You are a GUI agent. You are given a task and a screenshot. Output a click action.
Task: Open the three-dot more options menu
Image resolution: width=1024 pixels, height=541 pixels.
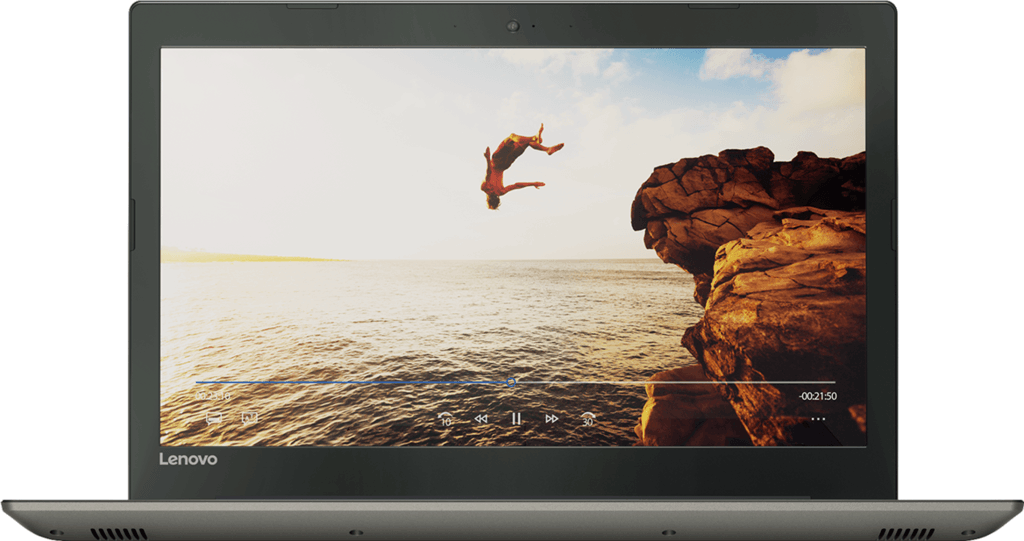pos(818,418)
